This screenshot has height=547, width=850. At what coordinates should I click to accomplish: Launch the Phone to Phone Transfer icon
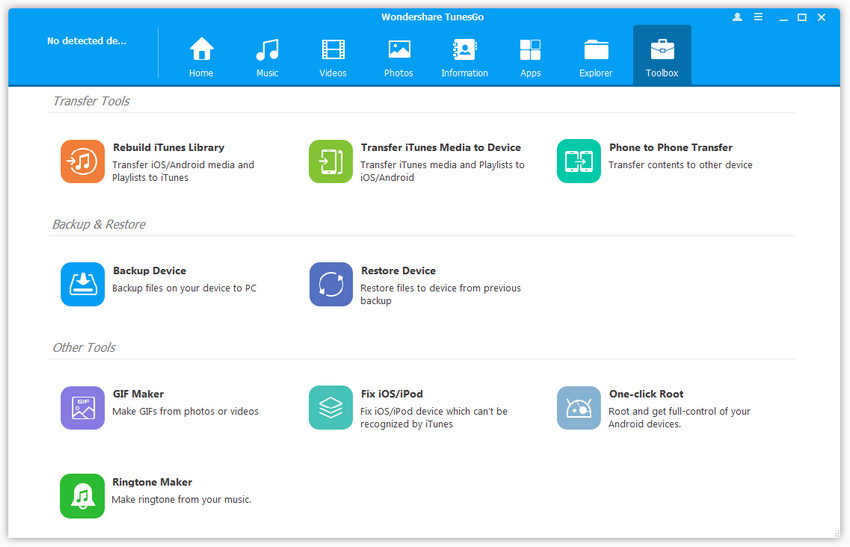[x=578, y=161]
